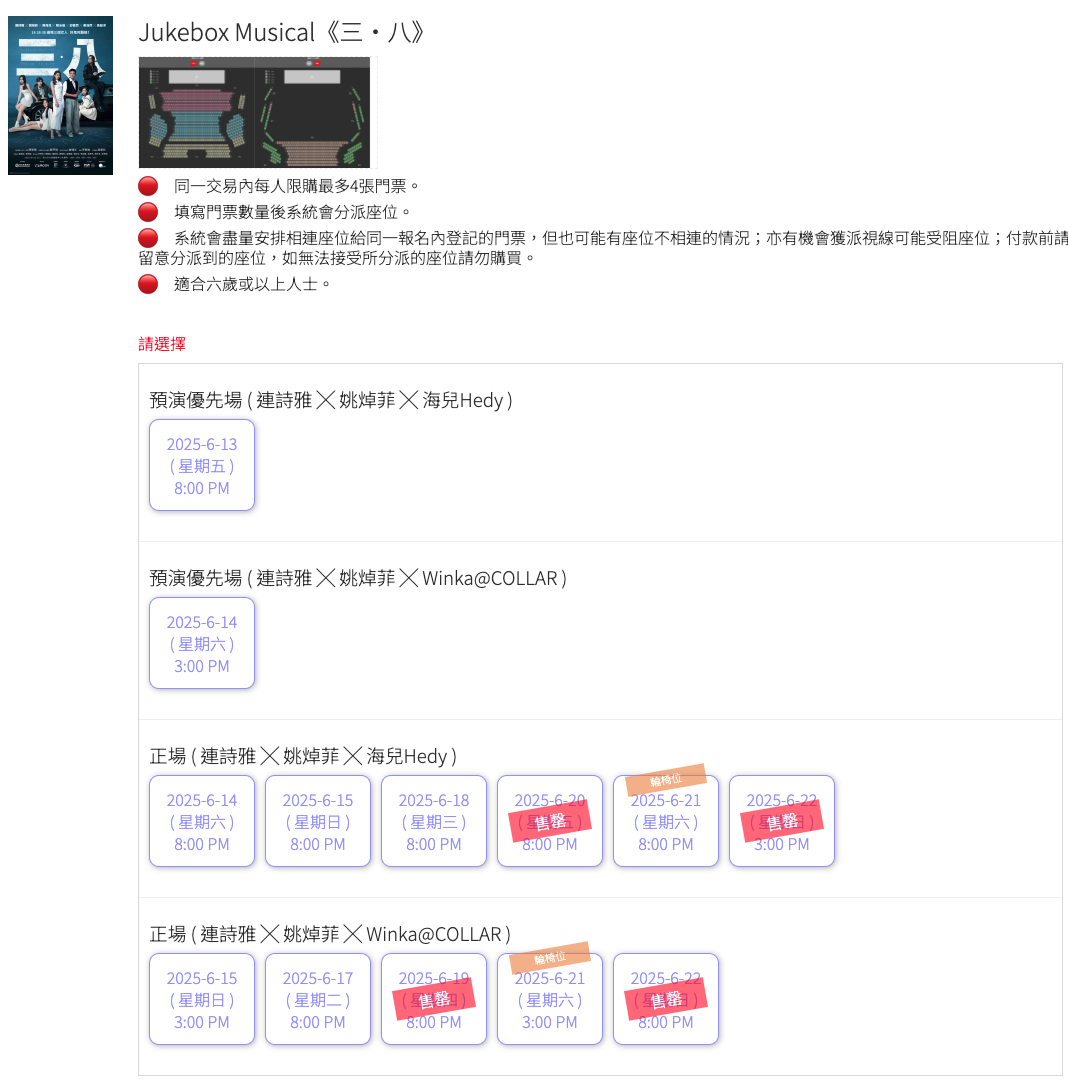
Task: Select the 2025-6-15 Sunday 8:00 PM show
Action: 318,822
